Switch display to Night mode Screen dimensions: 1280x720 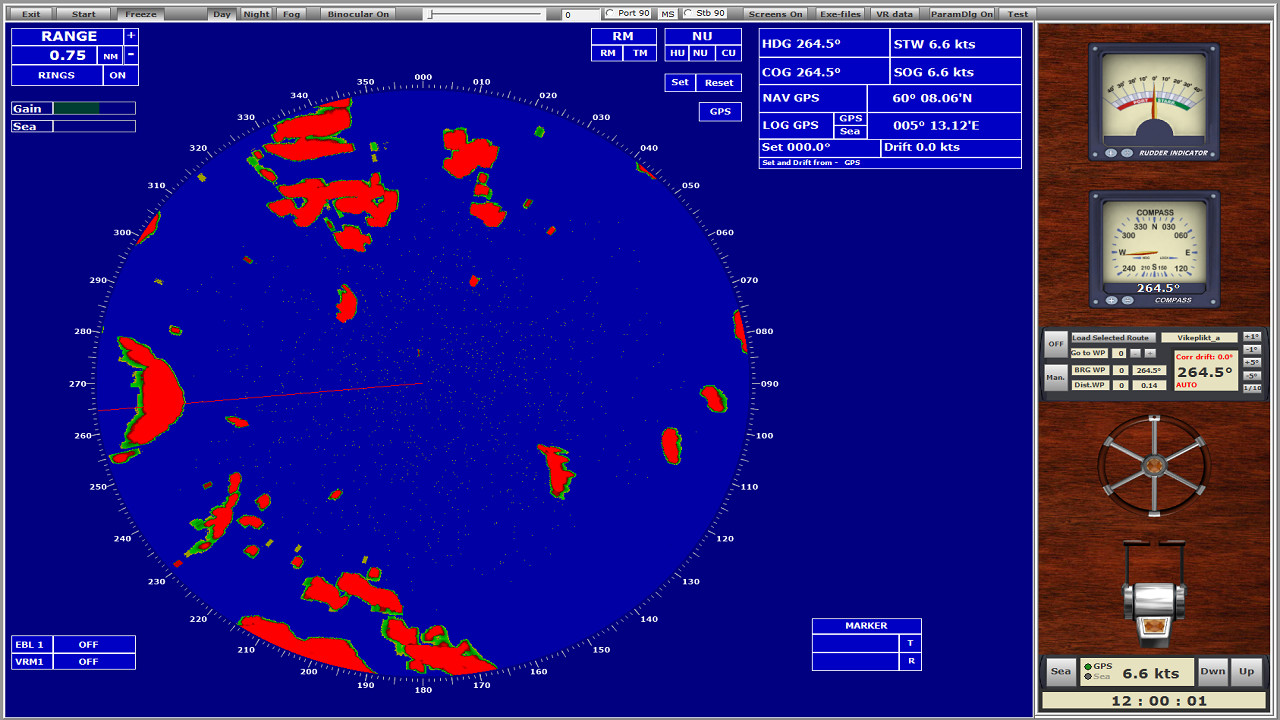coord(255,13)
